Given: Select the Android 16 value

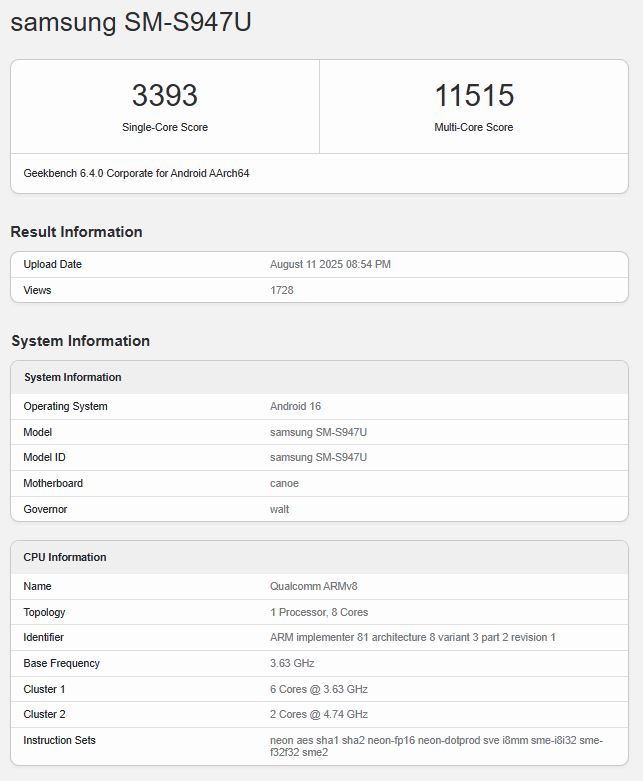Looking at the screenshot, I should [x=295, y=406].
